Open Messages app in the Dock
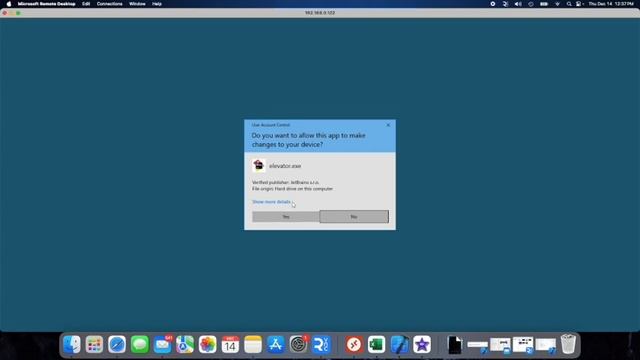The height and width of the screenshot is (360, 640). coord(140,344)
